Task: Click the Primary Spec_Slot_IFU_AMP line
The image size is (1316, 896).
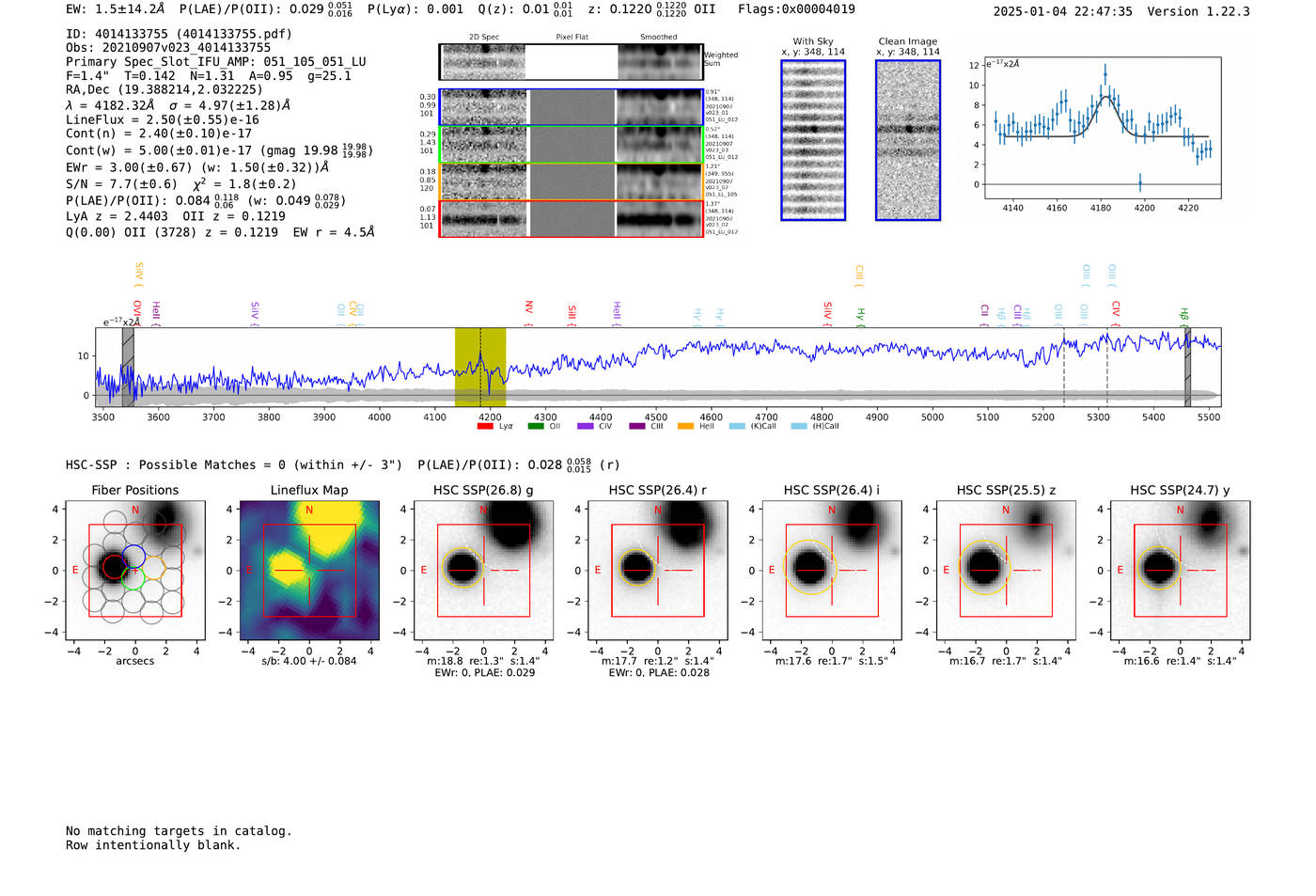Action: point(216,62)
